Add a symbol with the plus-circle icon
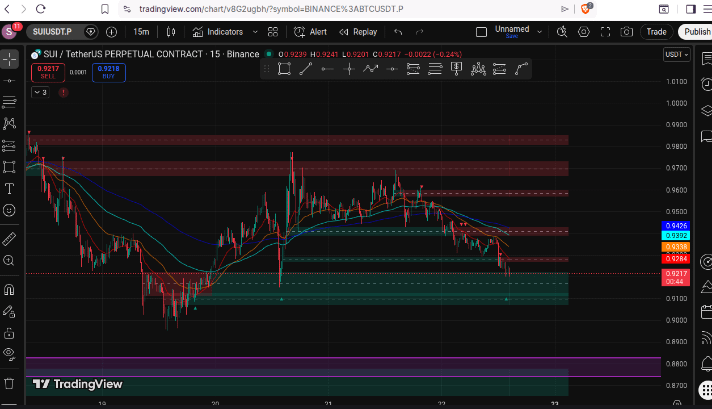 tap(111, 32)
